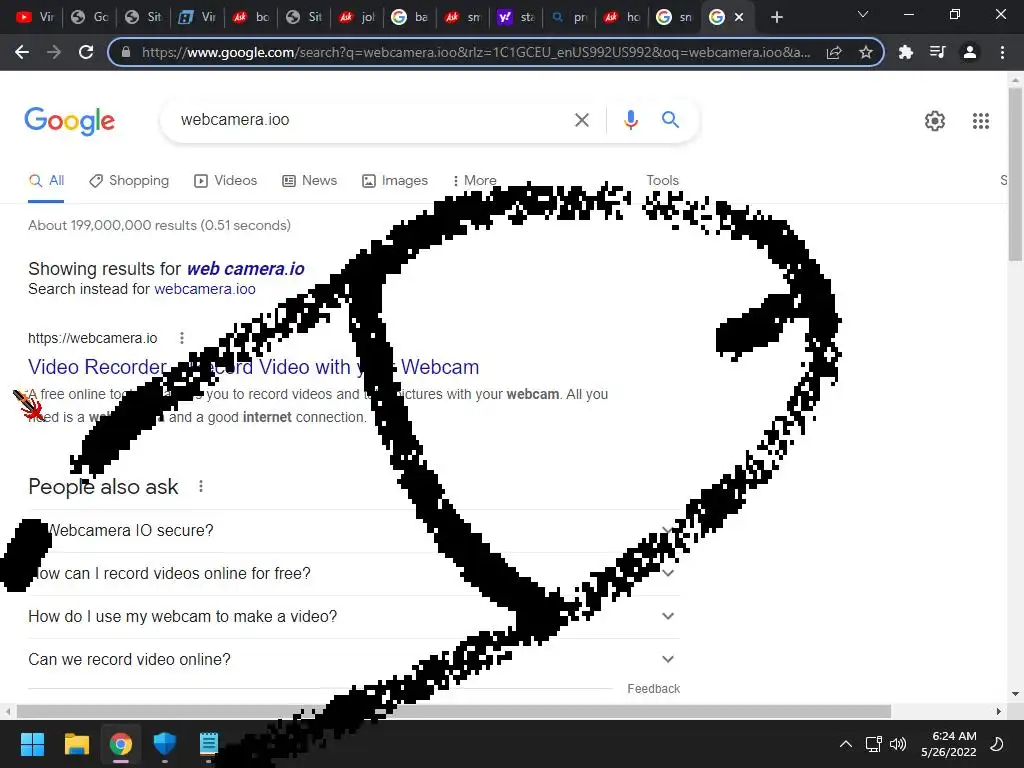Open the Notepad icon in the taskbar
Screen dimensions: 1024x768
pyautogui.click(x=208, y=744)
